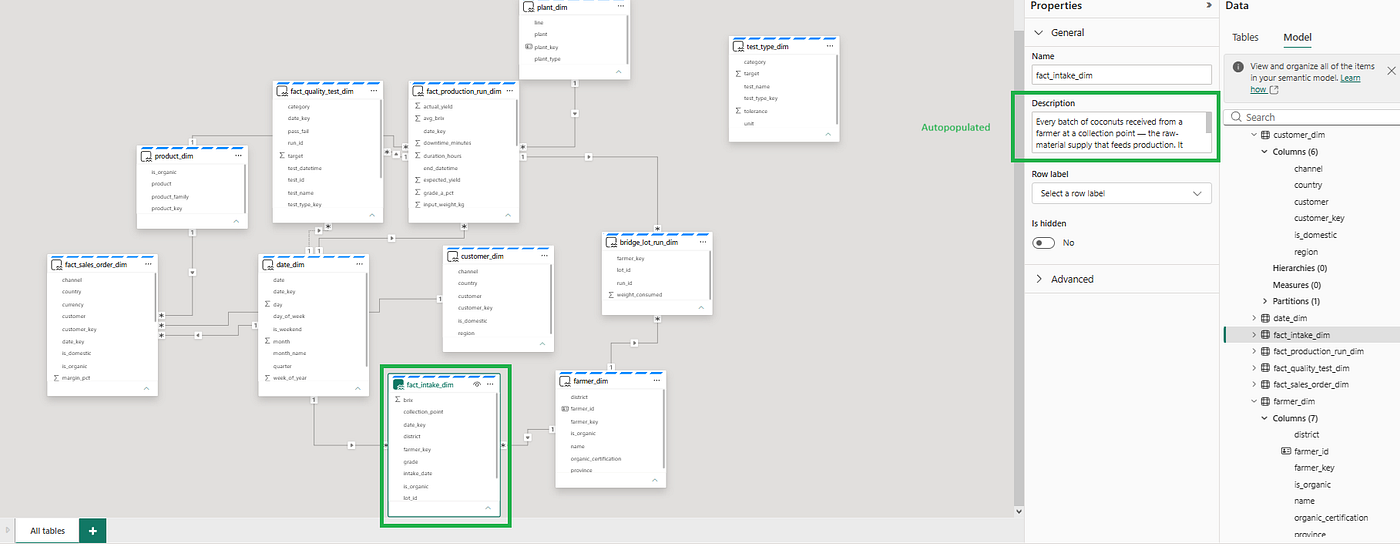
Task: Select collection_point column on fact_intake_dim card
Action: (x=423, y=412)
